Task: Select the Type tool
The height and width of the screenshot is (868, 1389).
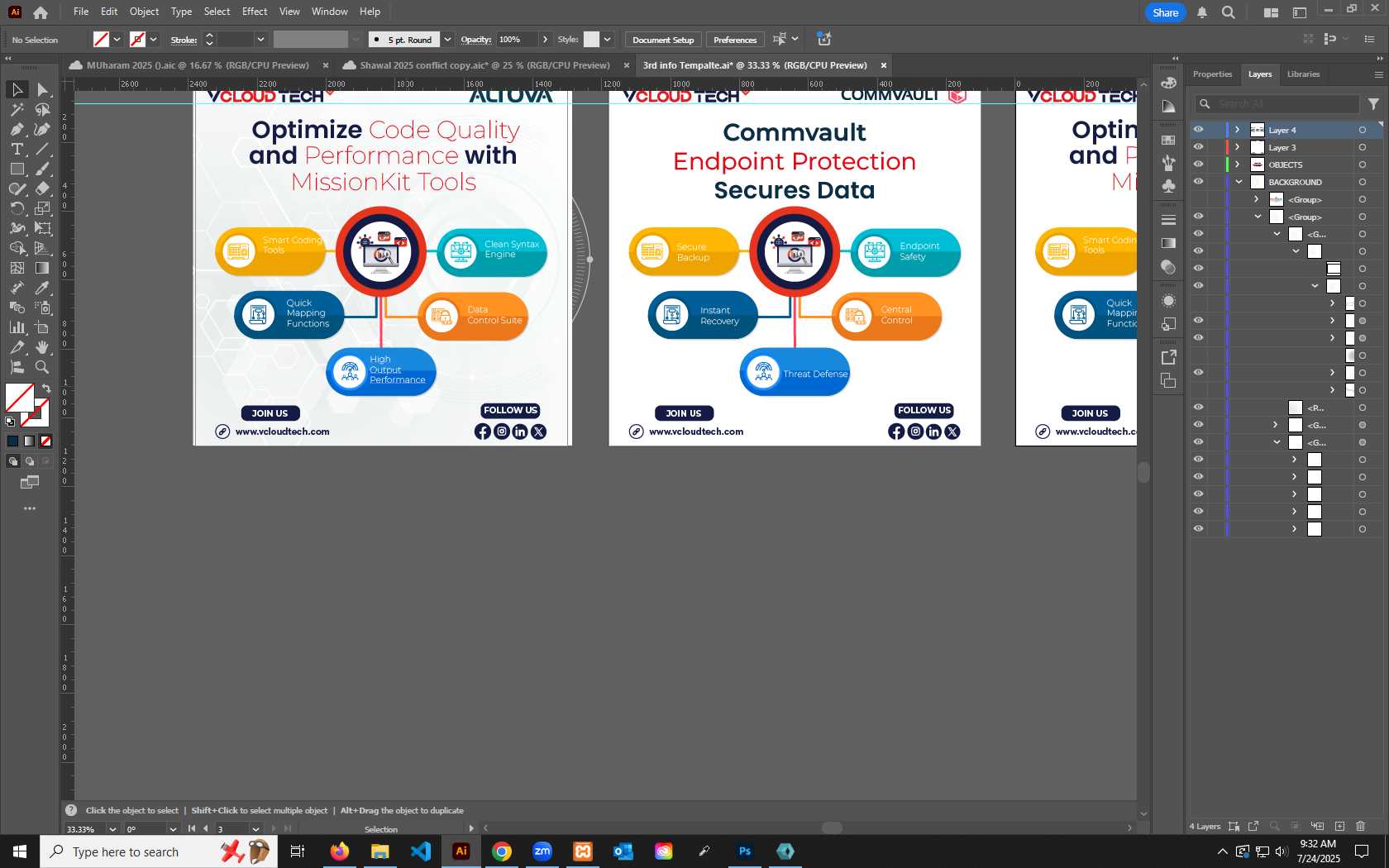Action: [x=17, y=149]
